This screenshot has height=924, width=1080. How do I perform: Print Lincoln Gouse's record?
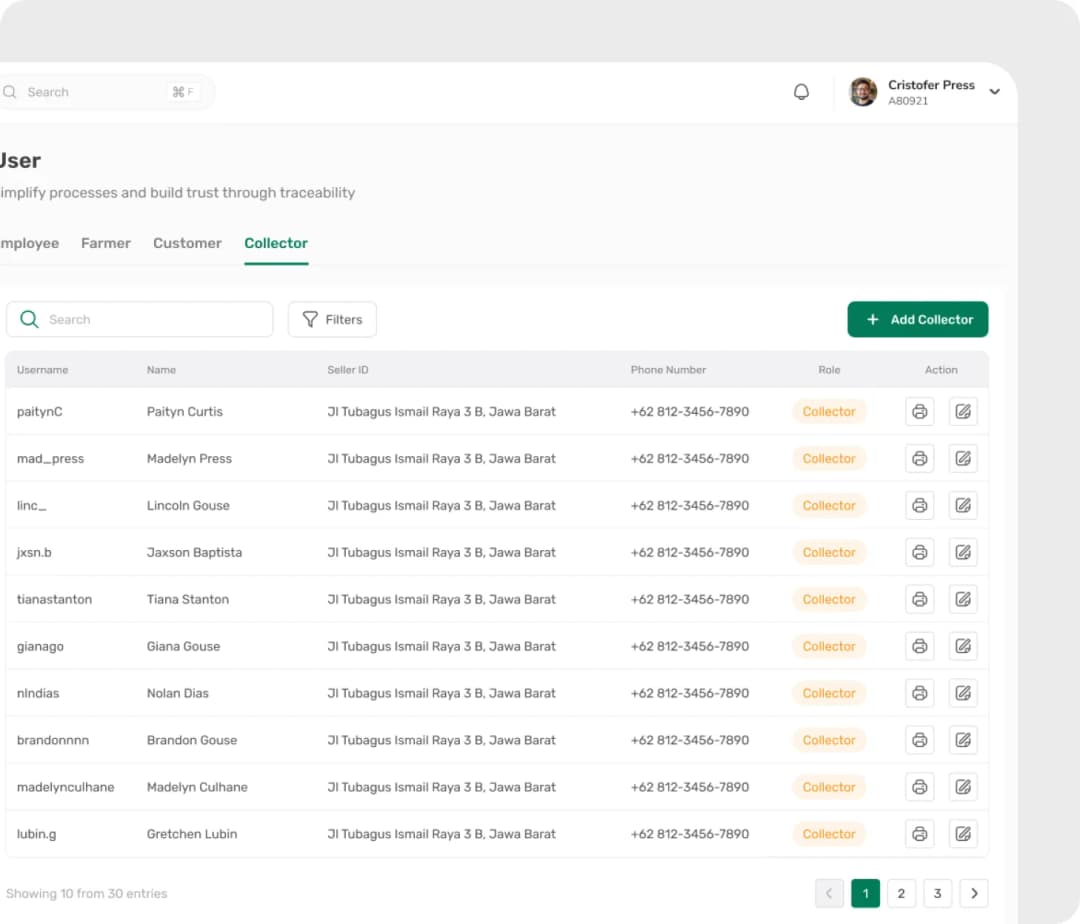coord(920,505)
